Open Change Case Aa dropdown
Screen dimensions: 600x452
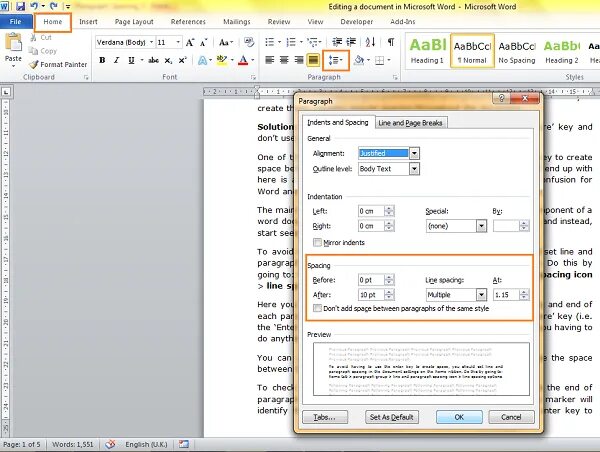(226, 42)
